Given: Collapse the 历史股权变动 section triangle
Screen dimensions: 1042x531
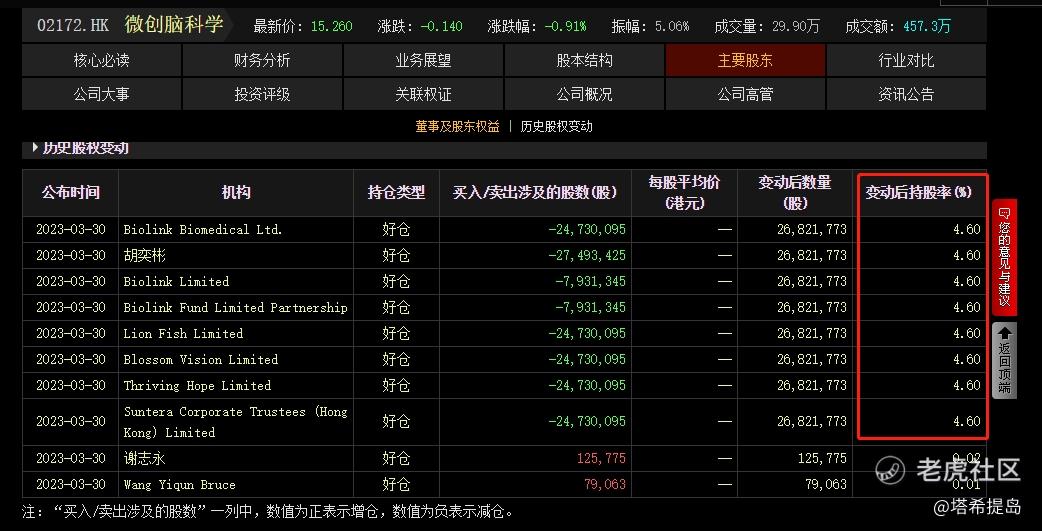Looking at the screenshot, I should point(35,148).
